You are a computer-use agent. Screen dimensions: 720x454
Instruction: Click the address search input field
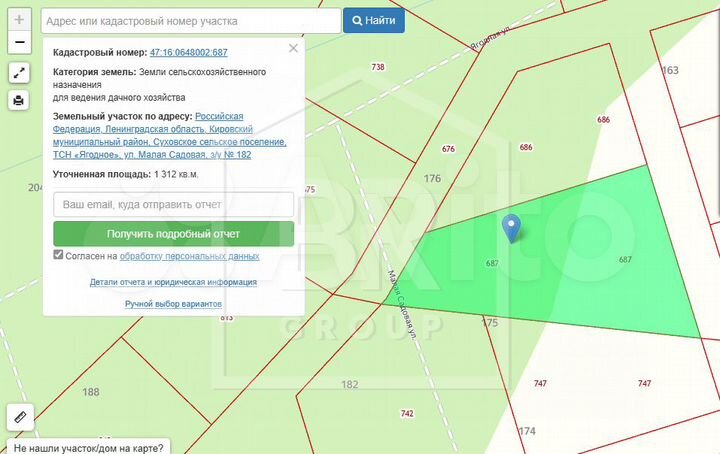190,20
